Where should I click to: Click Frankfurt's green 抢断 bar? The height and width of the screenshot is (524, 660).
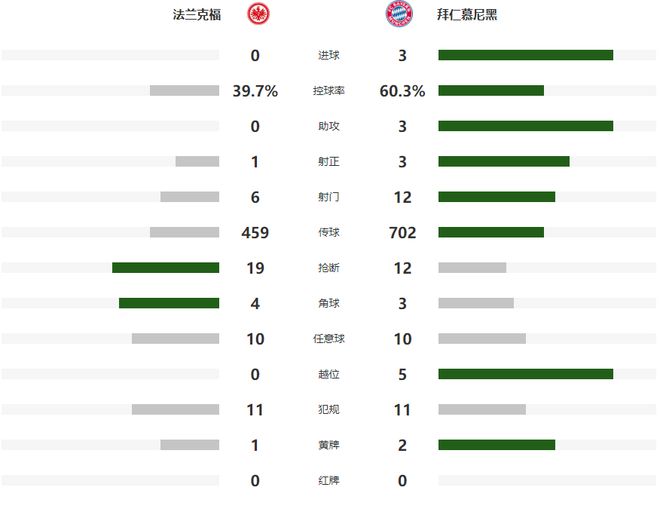(165, 268)
